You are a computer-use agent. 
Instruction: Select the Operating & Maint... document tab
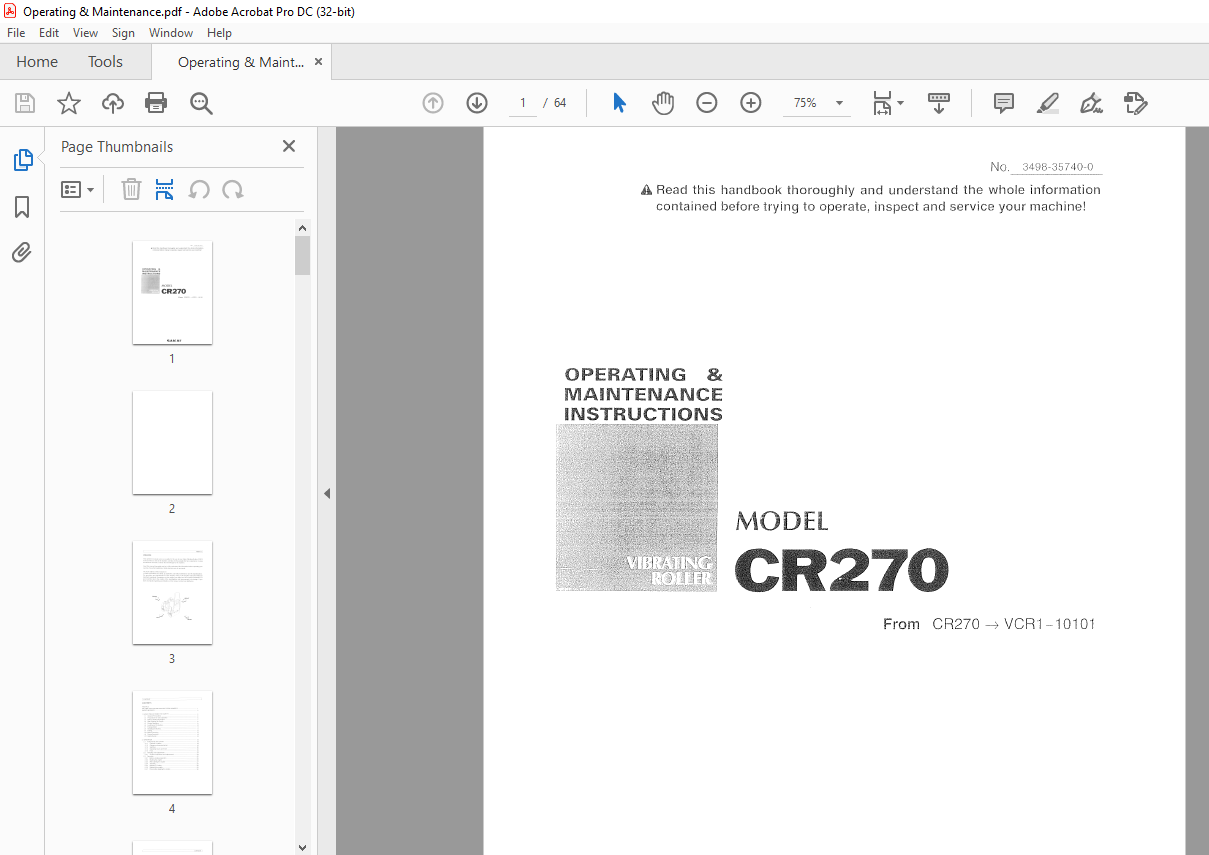(240, 62)
